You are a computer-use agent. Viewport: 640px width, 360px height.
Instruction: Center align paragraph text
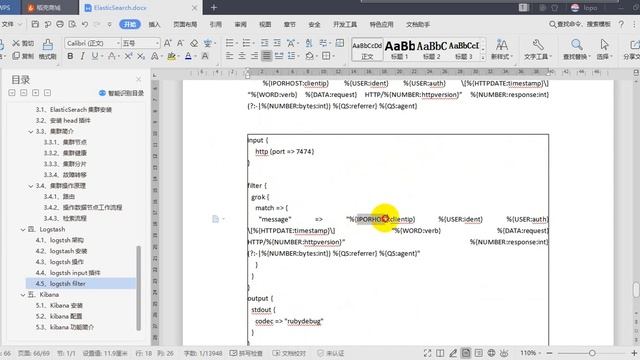click(x=242, y=56)
